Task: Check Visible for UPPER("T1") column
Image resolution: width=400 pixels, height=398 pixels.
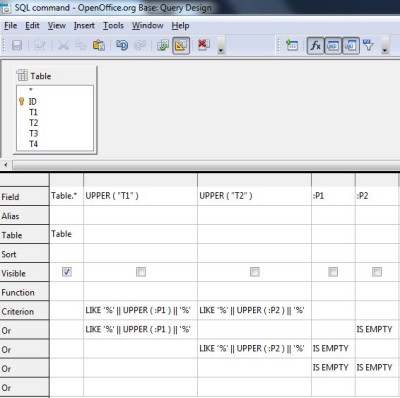Action: (x=141, y=272)
